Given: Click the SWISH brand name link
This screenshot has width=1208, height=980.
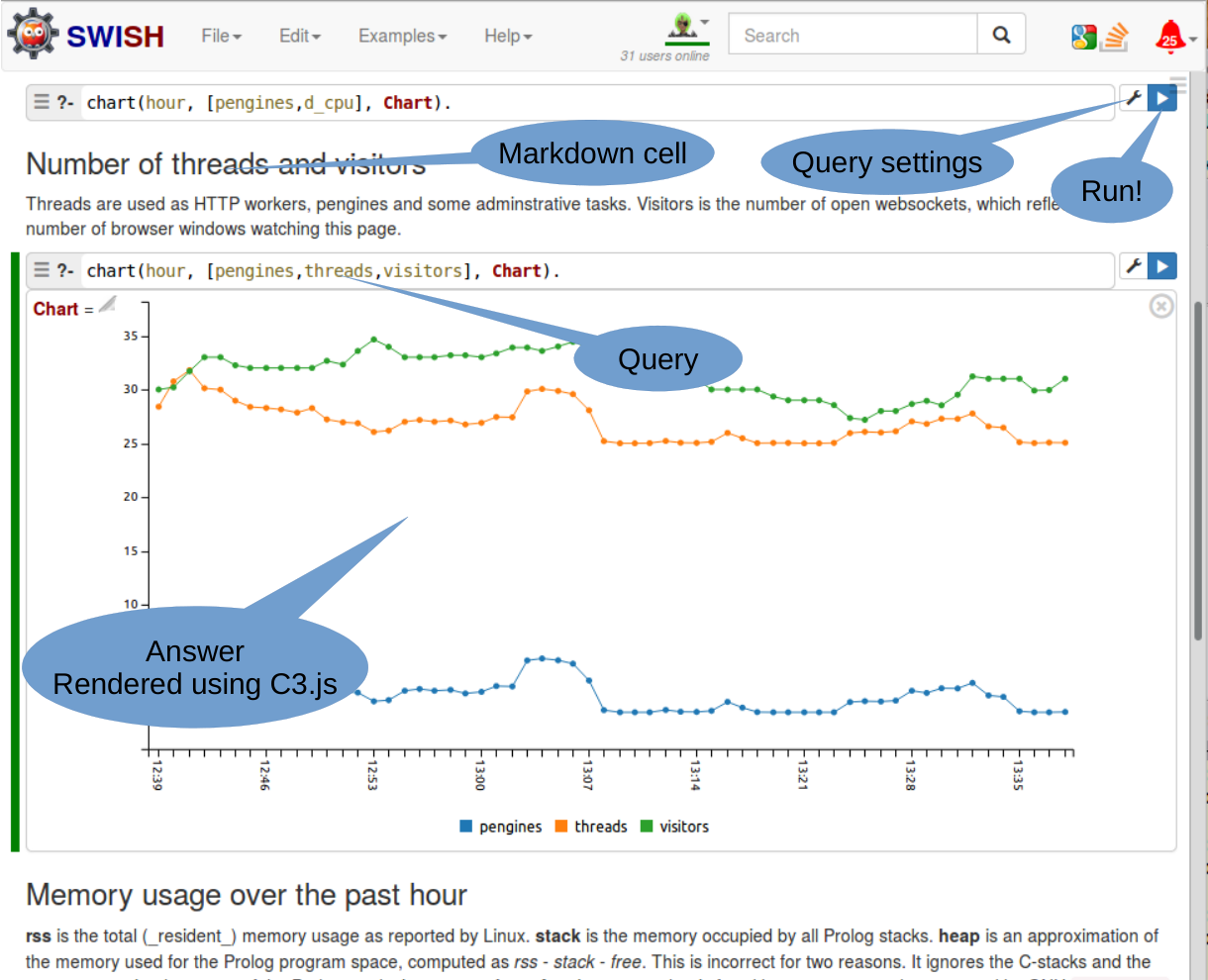Looking at the screenshot, I should click(x=115, y=37).
